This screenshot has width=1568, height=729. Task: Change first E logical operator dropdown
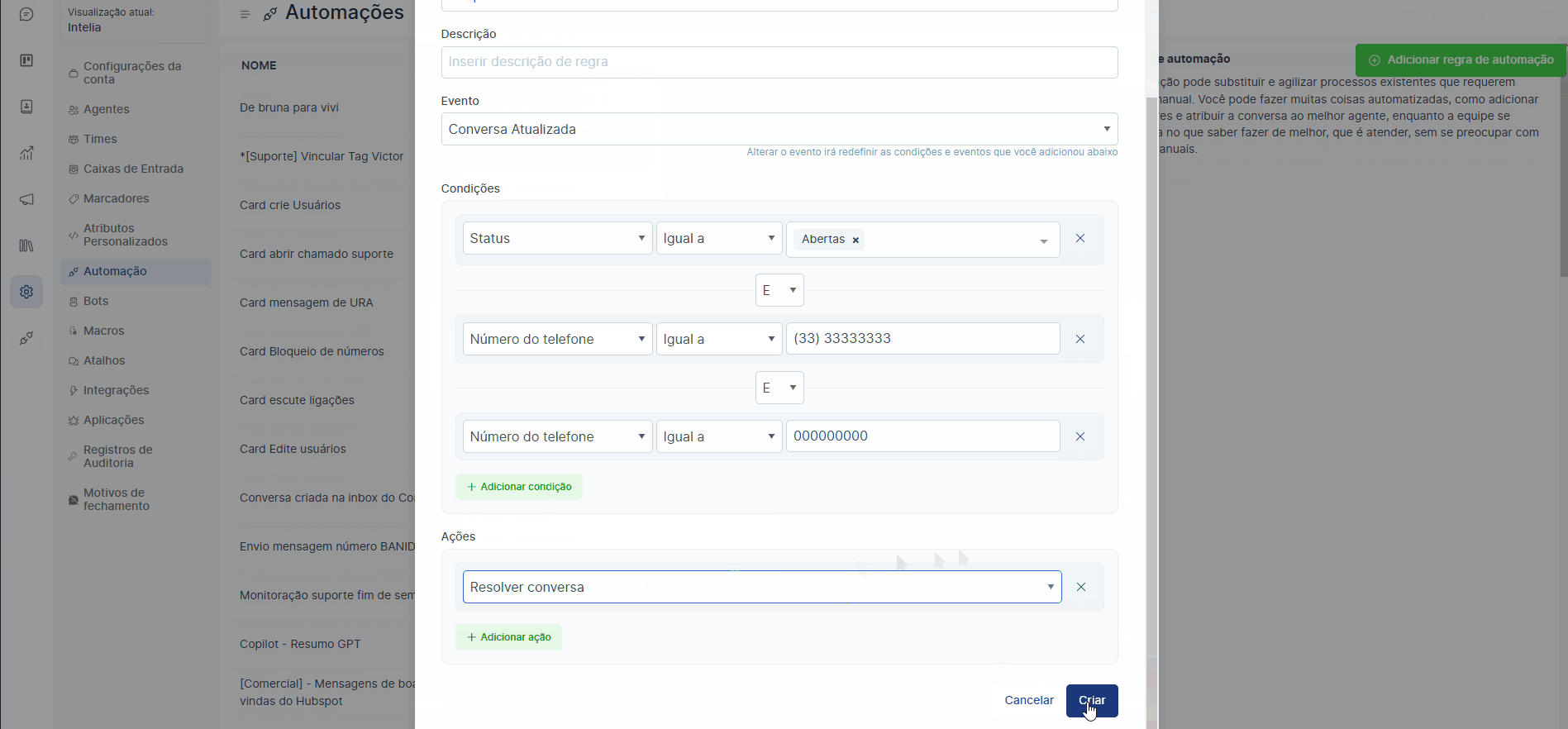pyautogui.click(x=779, y=290)
